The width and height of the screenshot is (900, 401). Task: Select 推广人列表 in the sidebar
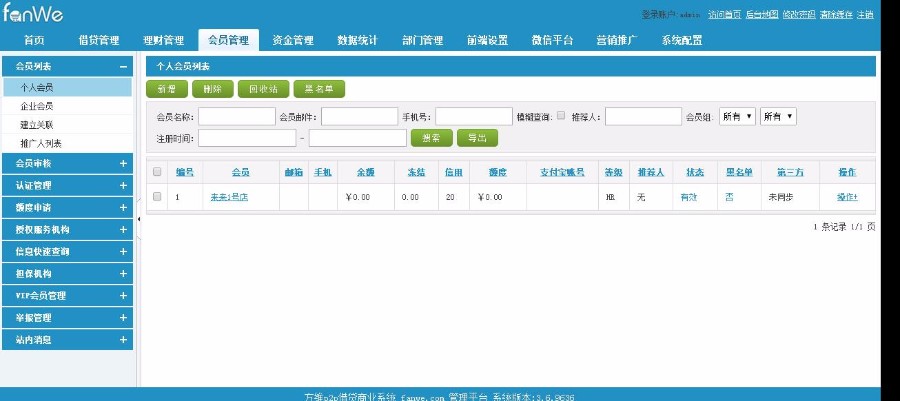click(67, 143)
